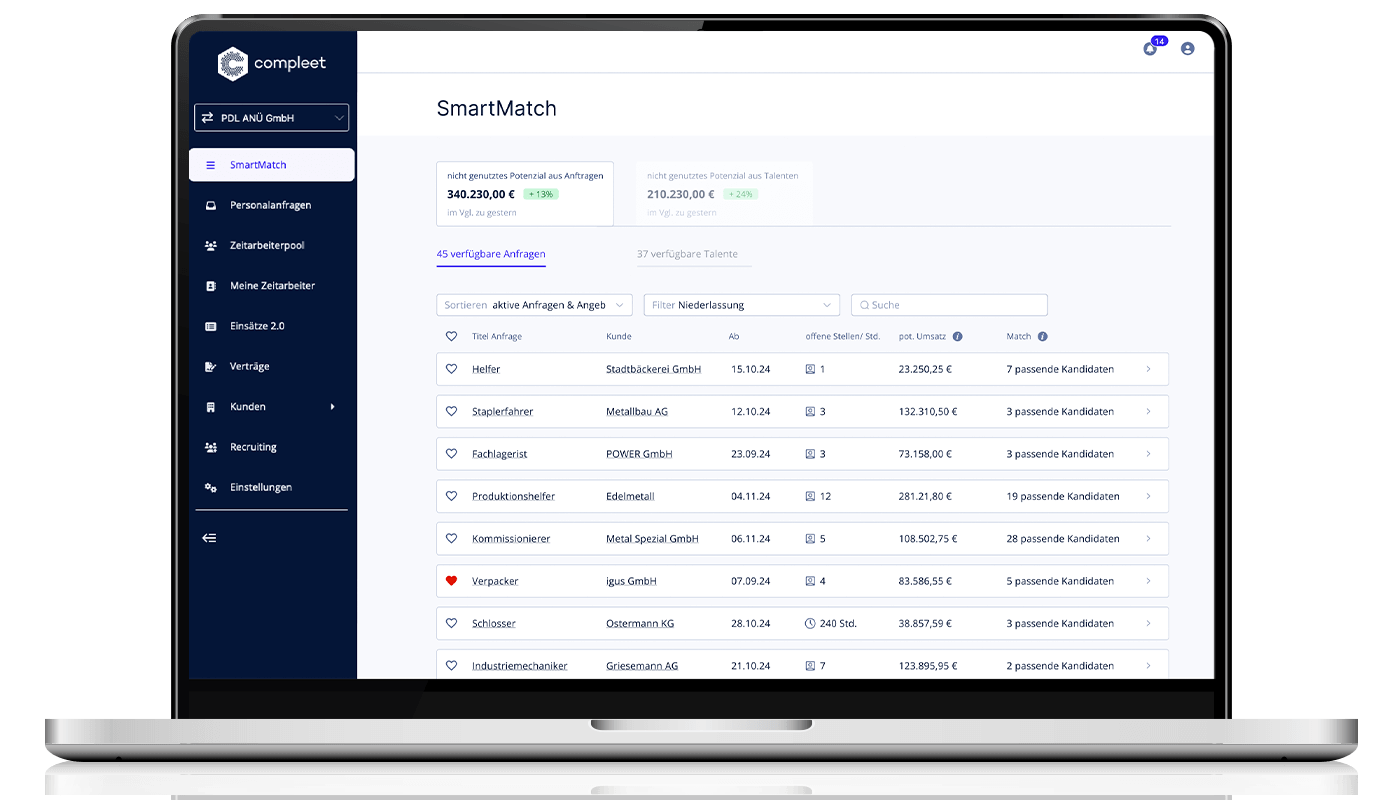Click the Titel Anfrage column header

click(497, 337)
